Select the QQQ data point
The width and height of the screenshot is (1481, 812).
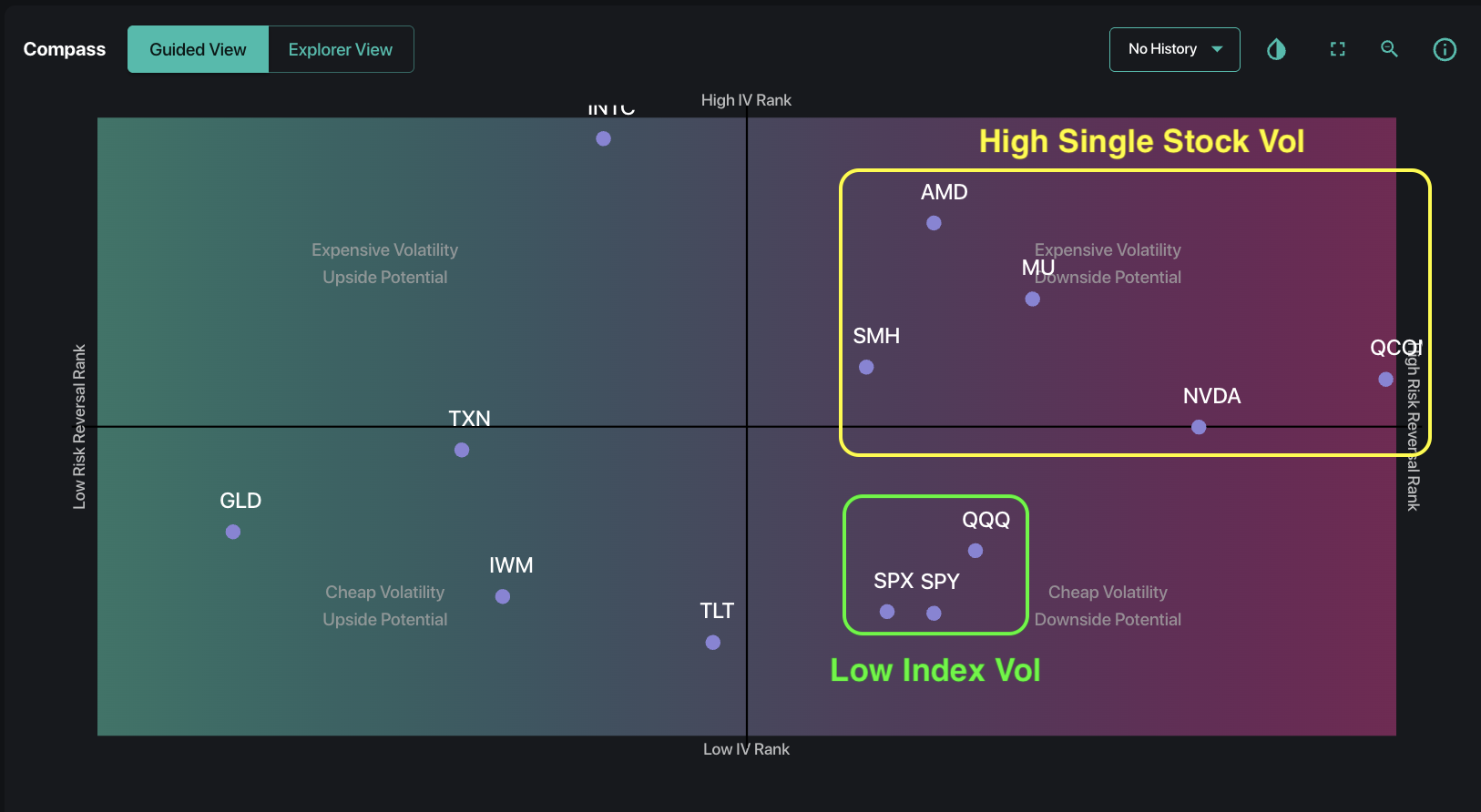(975, 551)
